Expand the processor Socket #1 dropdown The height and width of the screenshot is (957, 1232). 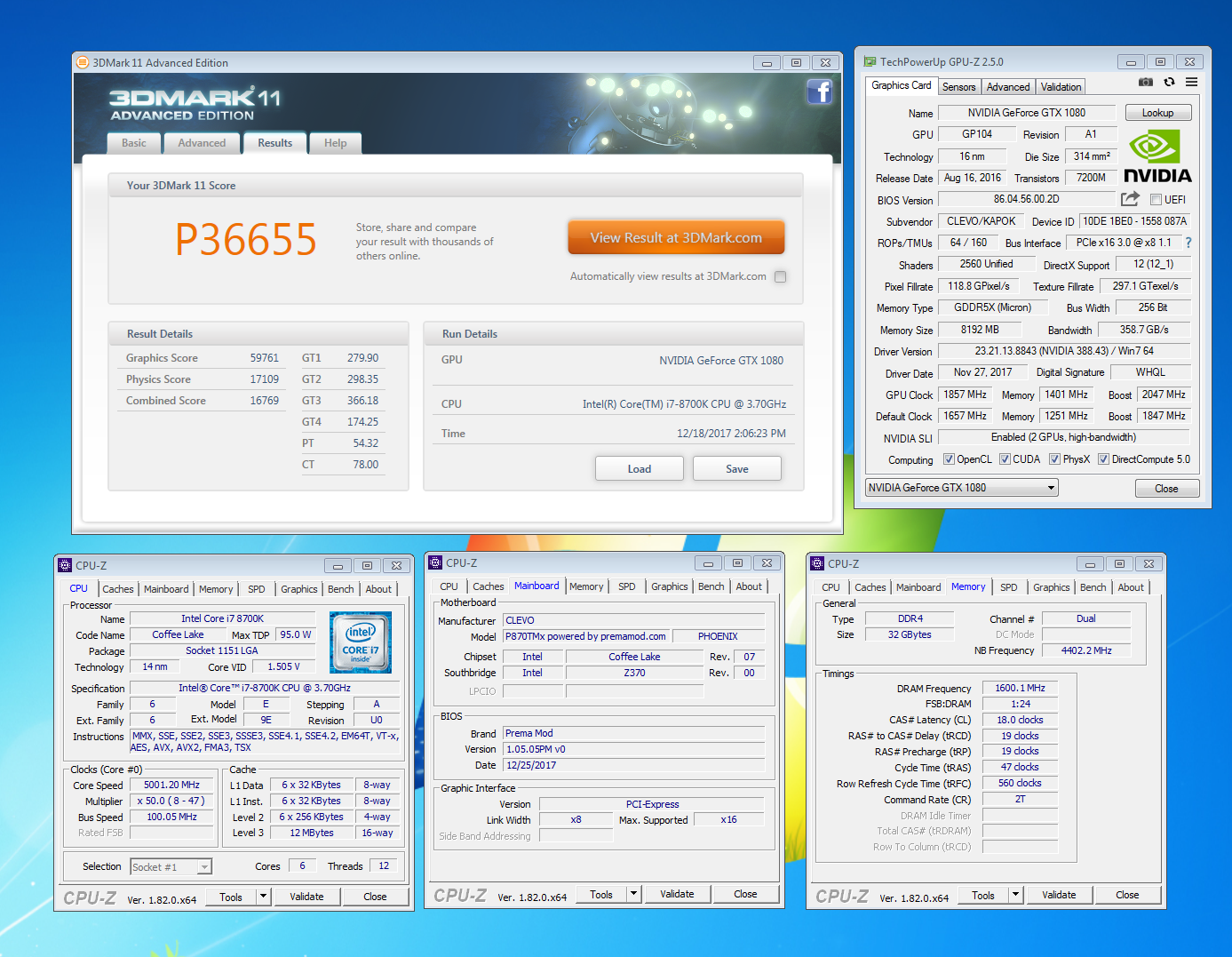tap(204, 867)
